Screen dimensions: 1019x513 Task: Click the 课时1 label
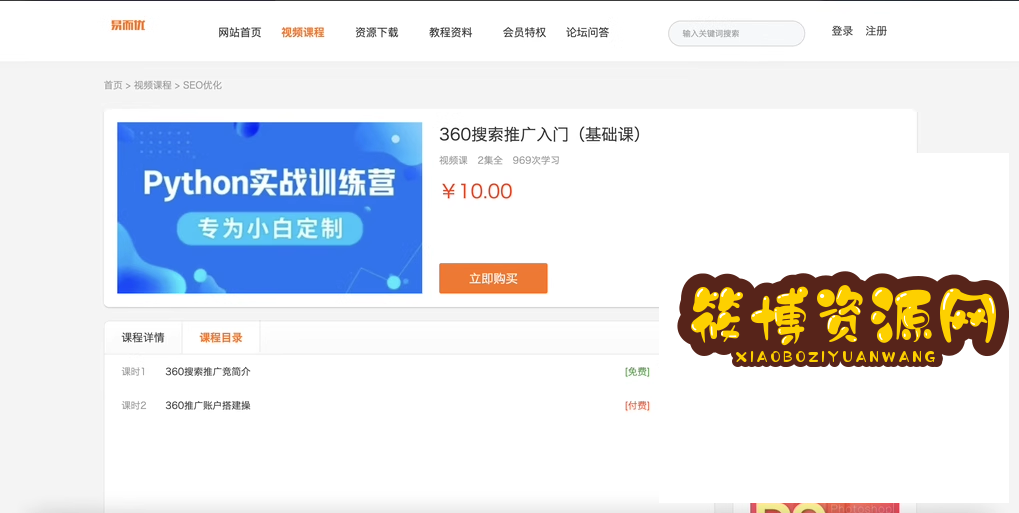click(x=134, y=372)
